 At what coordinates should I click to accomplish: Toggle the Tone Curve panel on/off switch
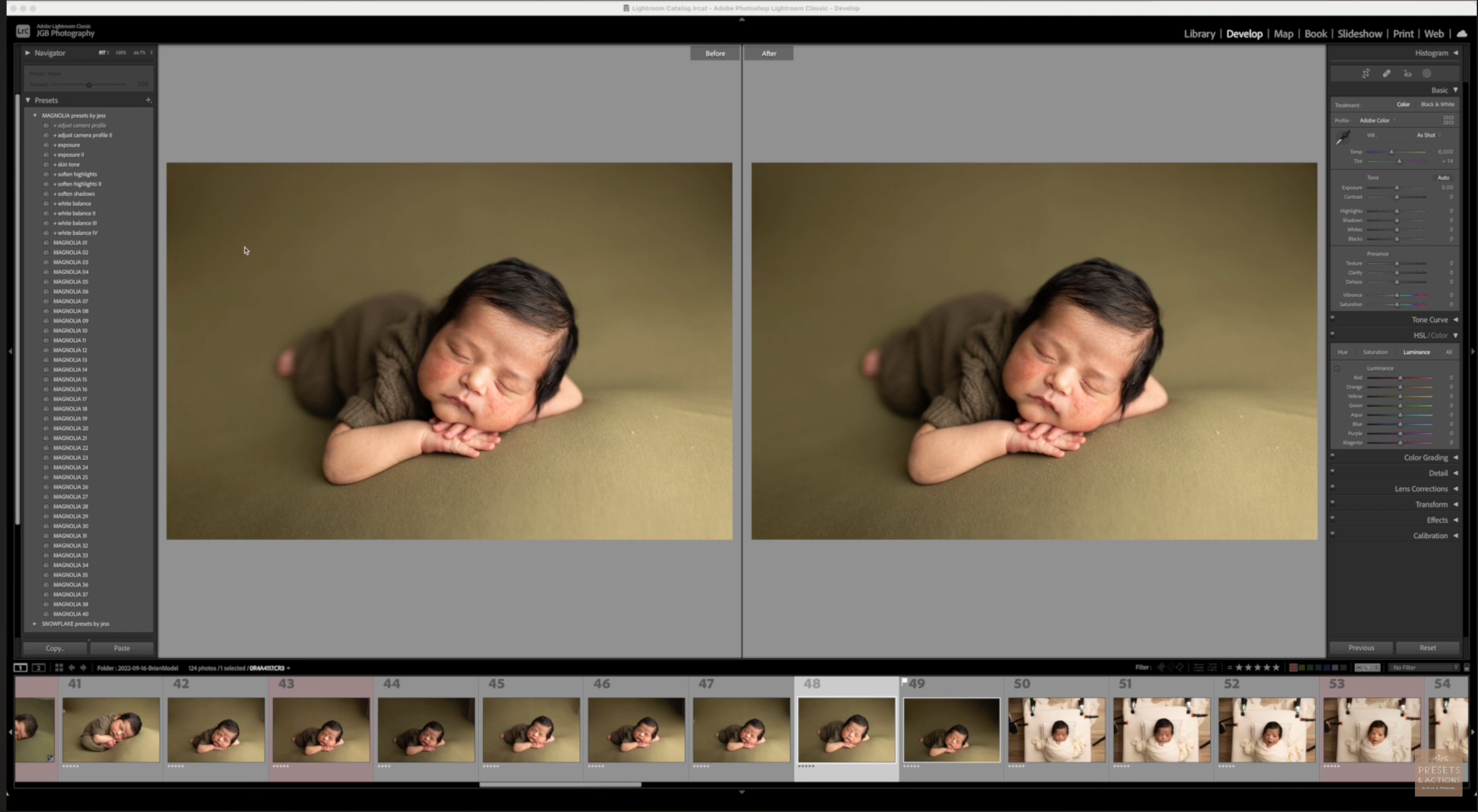pos(1332,317)
